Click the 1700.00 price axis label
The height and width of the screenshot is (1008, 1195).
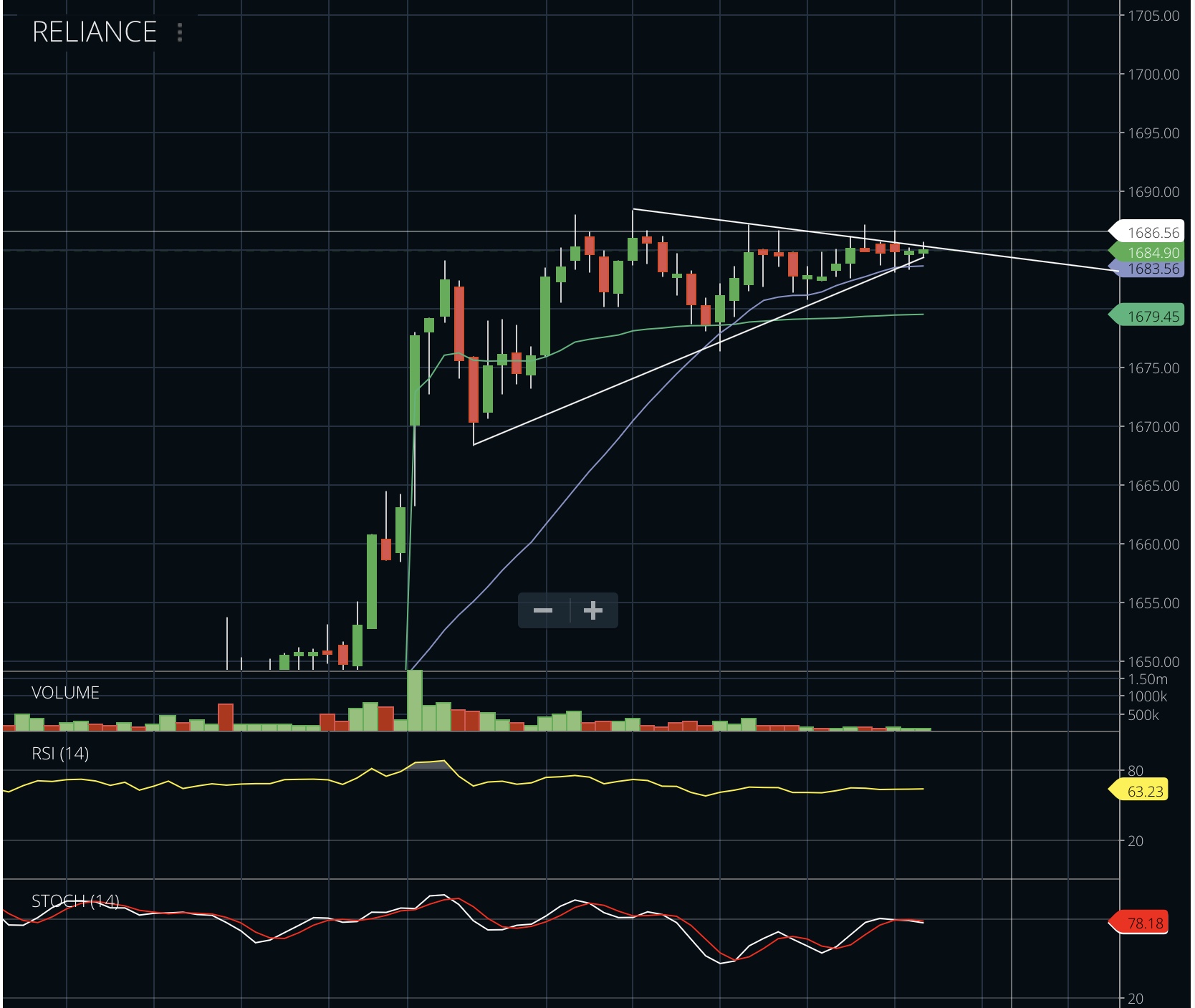click(x=1153, y=75)
